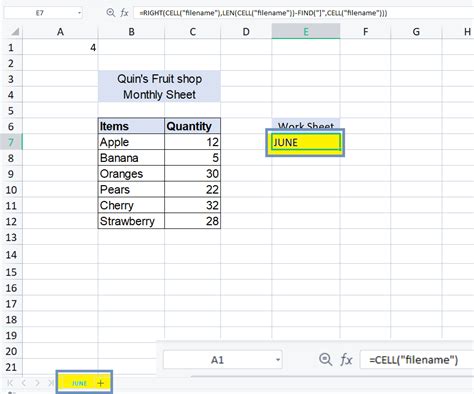Select row 1 header
Screen dimensions: 474x394
point(11,48)
